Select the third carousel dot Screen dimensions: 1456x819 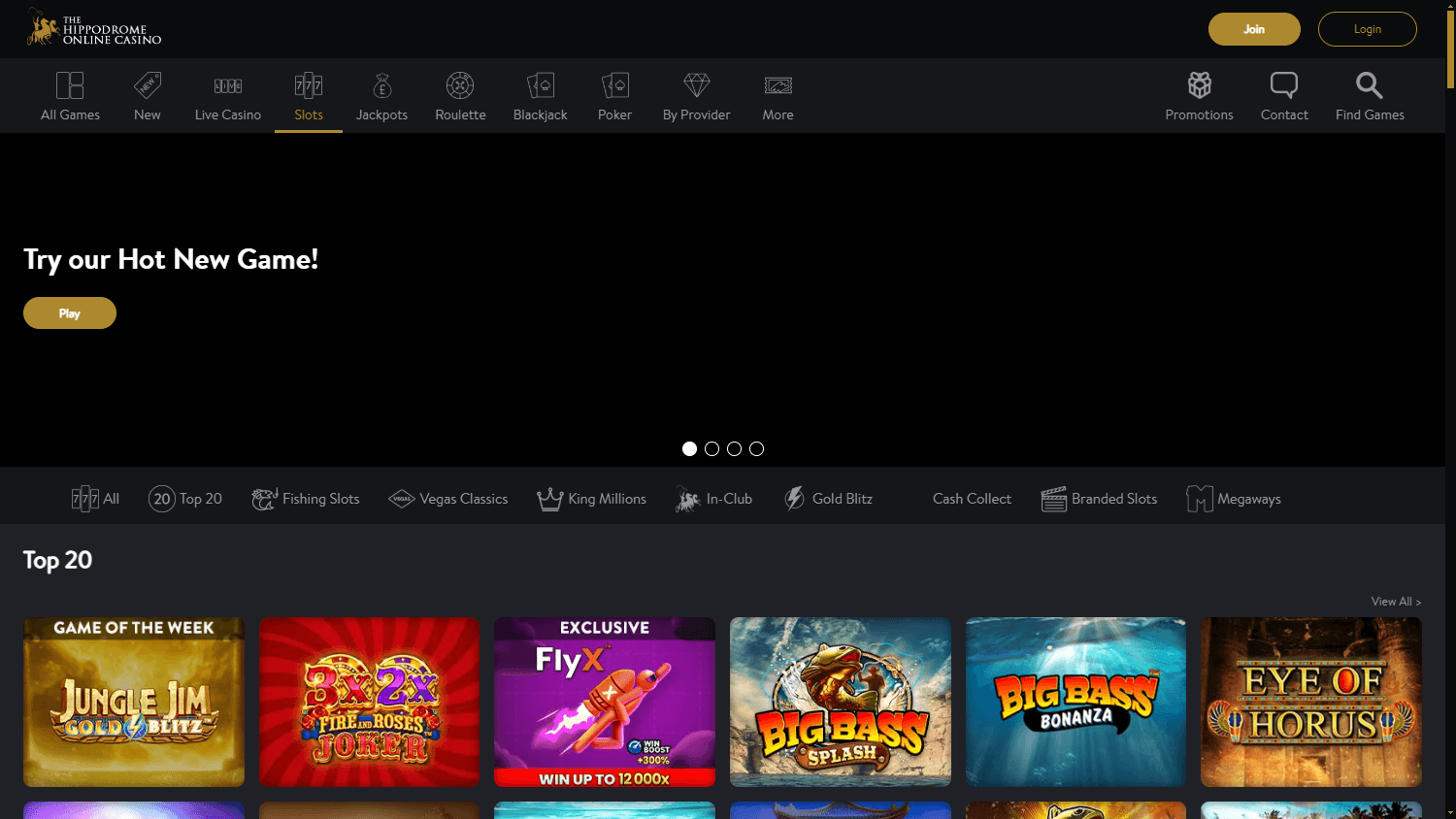[x=734, y=448]
